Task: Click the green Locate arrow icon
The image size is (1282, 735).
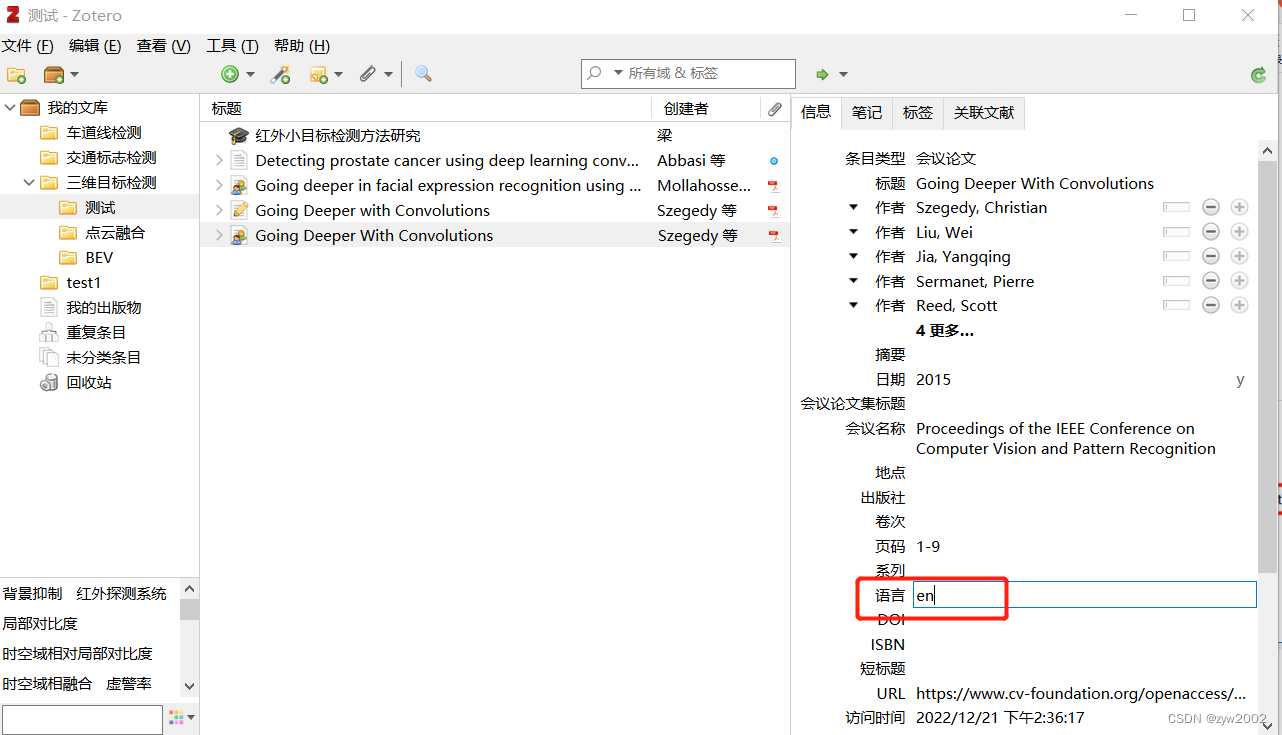Action: tap(822, 74)
